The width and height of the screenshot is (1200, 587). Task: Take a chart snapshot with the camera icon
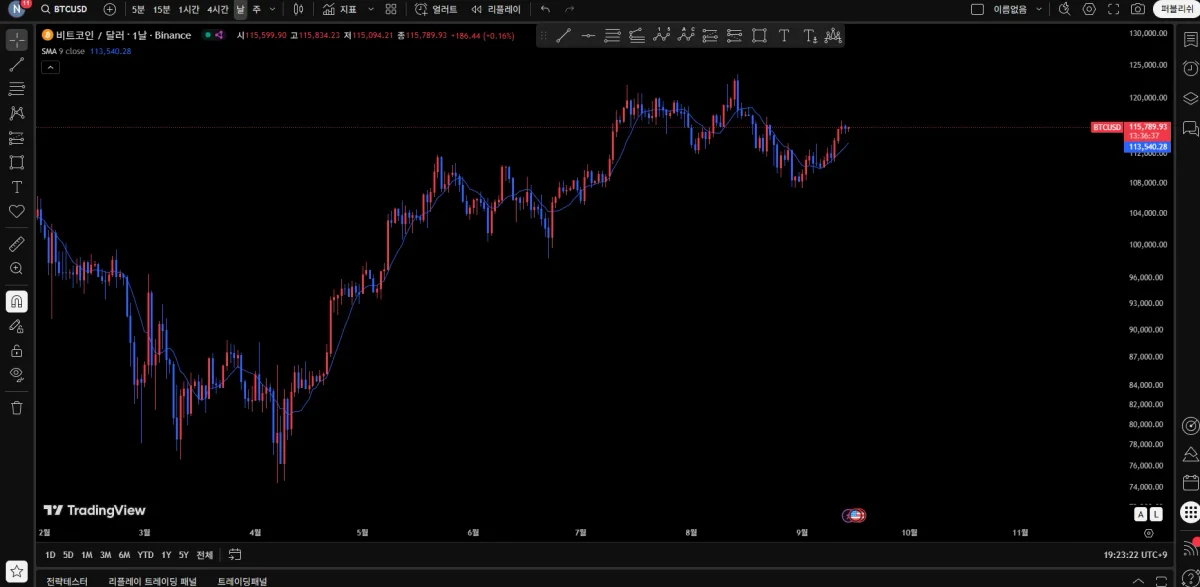tap(1138, 9)
